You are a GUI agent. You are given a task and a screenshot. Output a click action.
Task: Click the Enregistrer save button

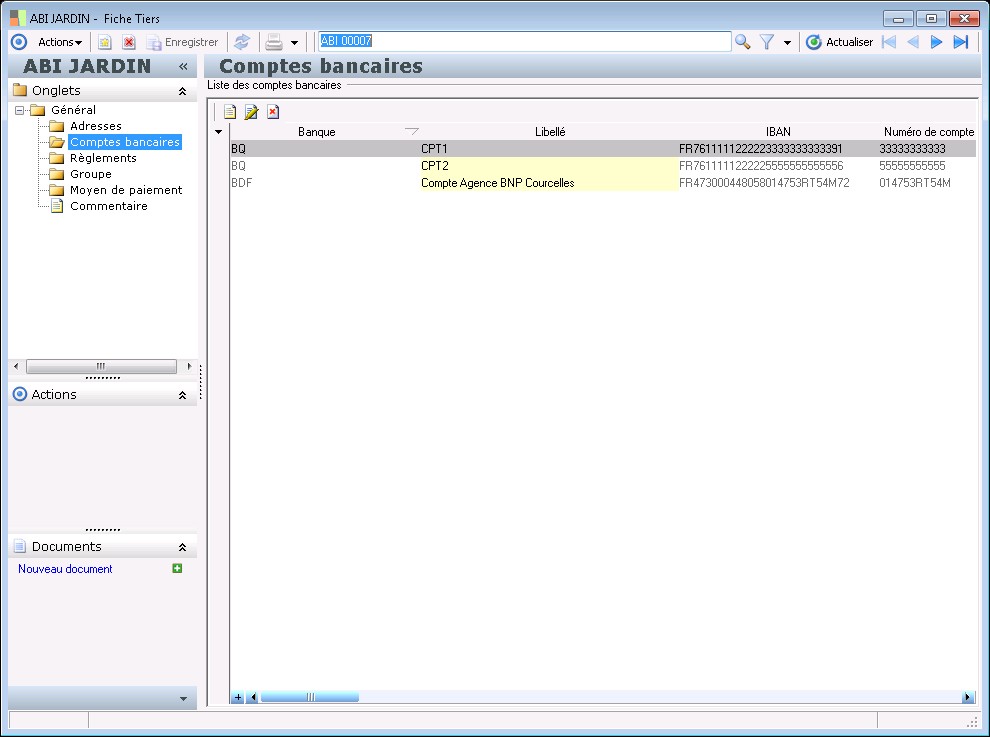(182, 42)
